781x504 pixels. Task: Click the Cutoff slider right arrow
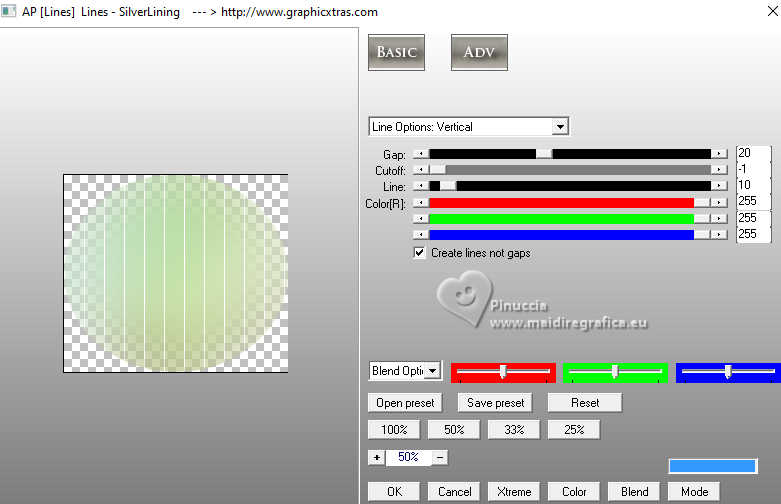click(x=719, y=170)
